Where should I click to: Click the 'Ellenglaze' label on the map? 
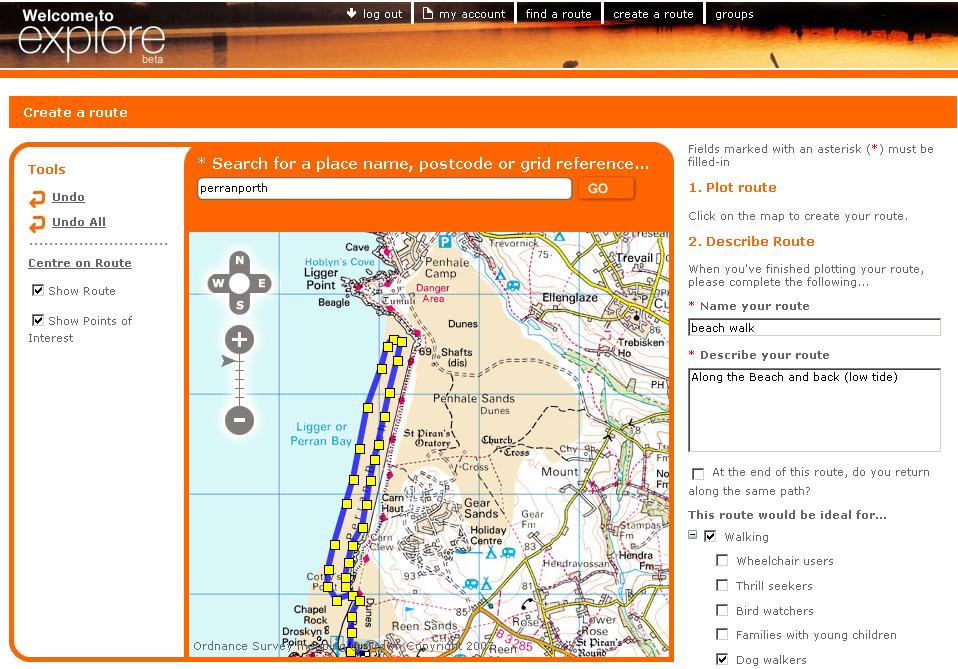pyautogui.click(x=569, y=298)
